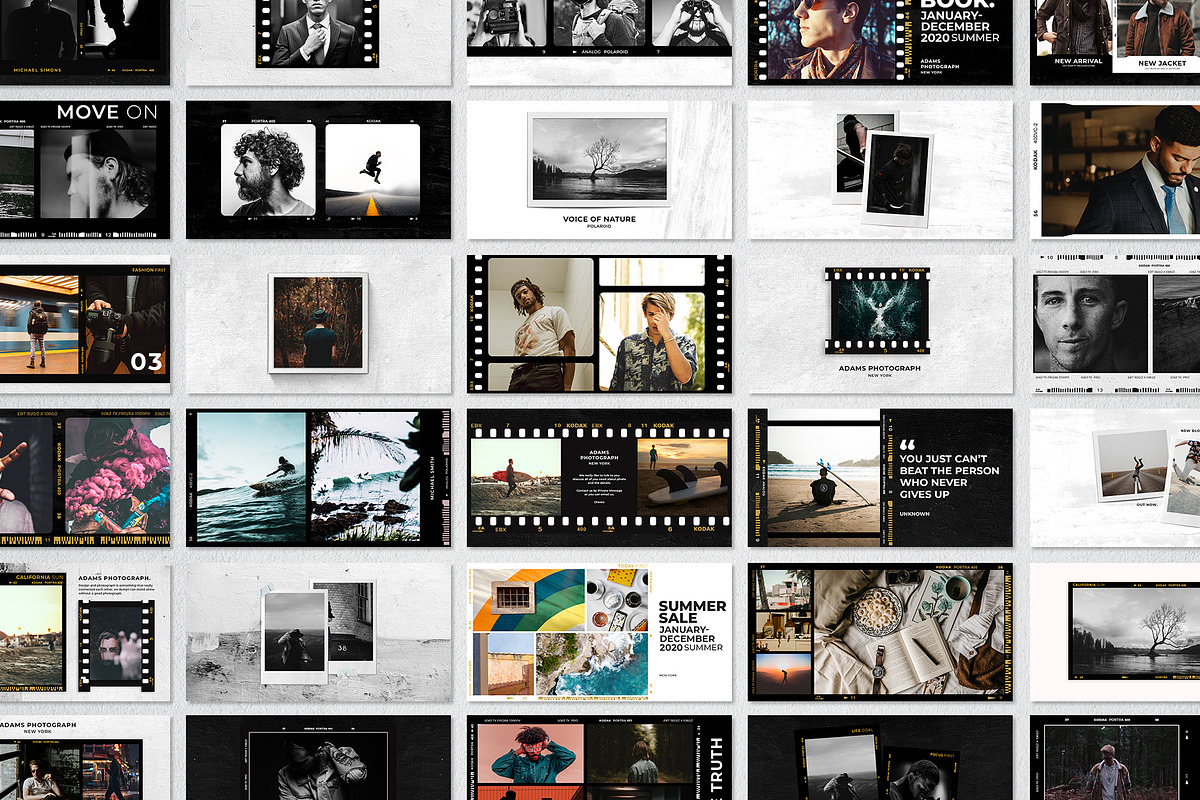Screen dimensions: 1200x800
Task: Click the coffee cups flat-lay photo
Action: click(616, 599)
